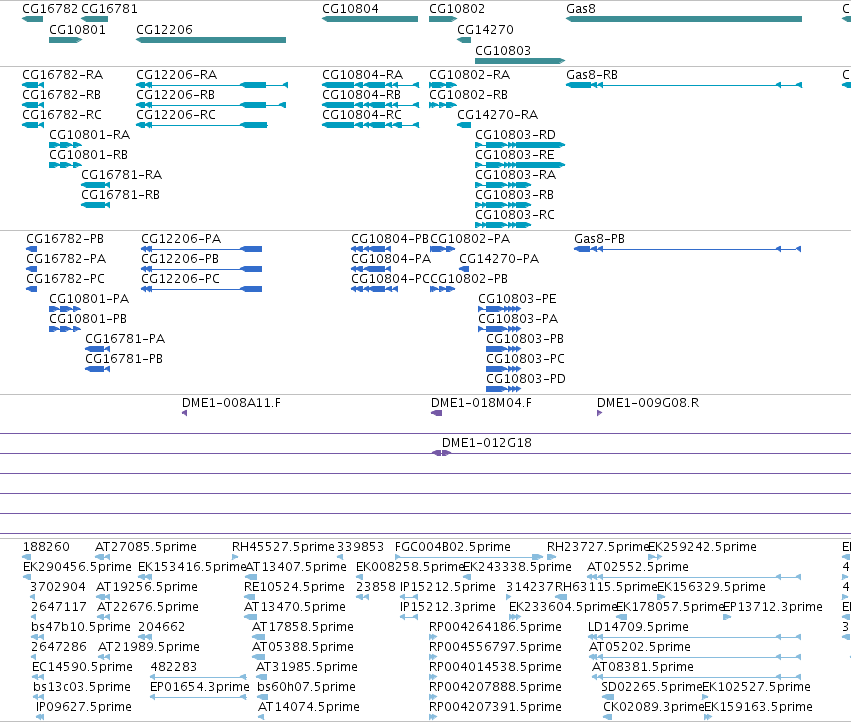Click the CG16782 gene label in top track

[x=50, y=9]
